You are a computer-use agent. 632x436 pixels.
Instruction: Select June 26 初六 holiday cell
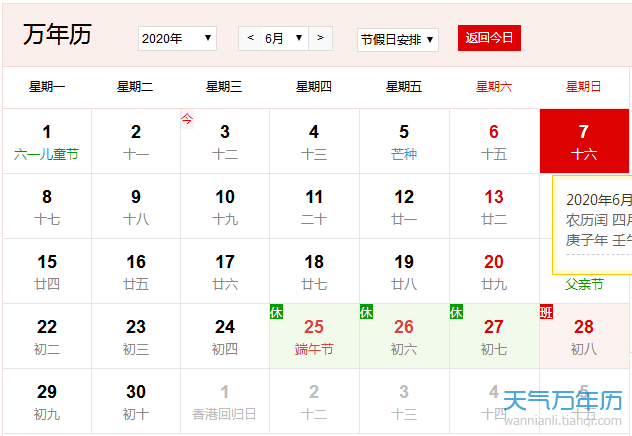[404, 336]
